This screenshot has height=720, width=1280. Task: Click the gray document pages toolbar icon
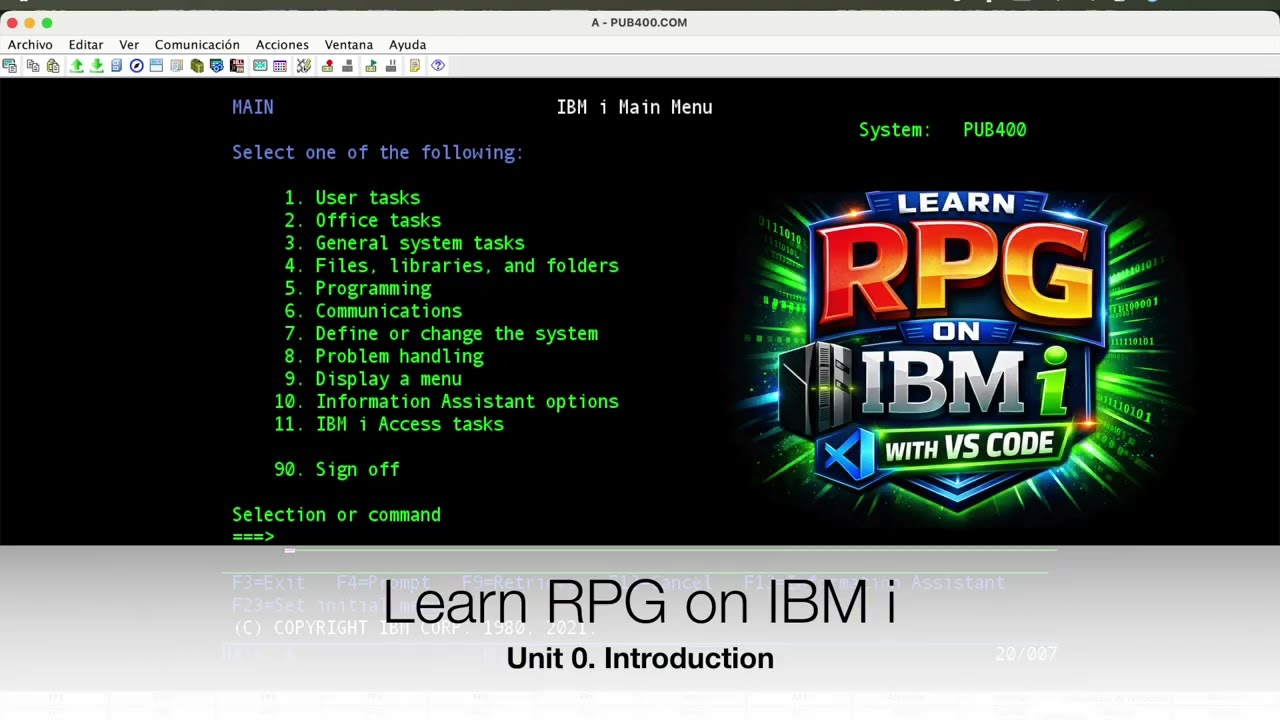point(177,66)
